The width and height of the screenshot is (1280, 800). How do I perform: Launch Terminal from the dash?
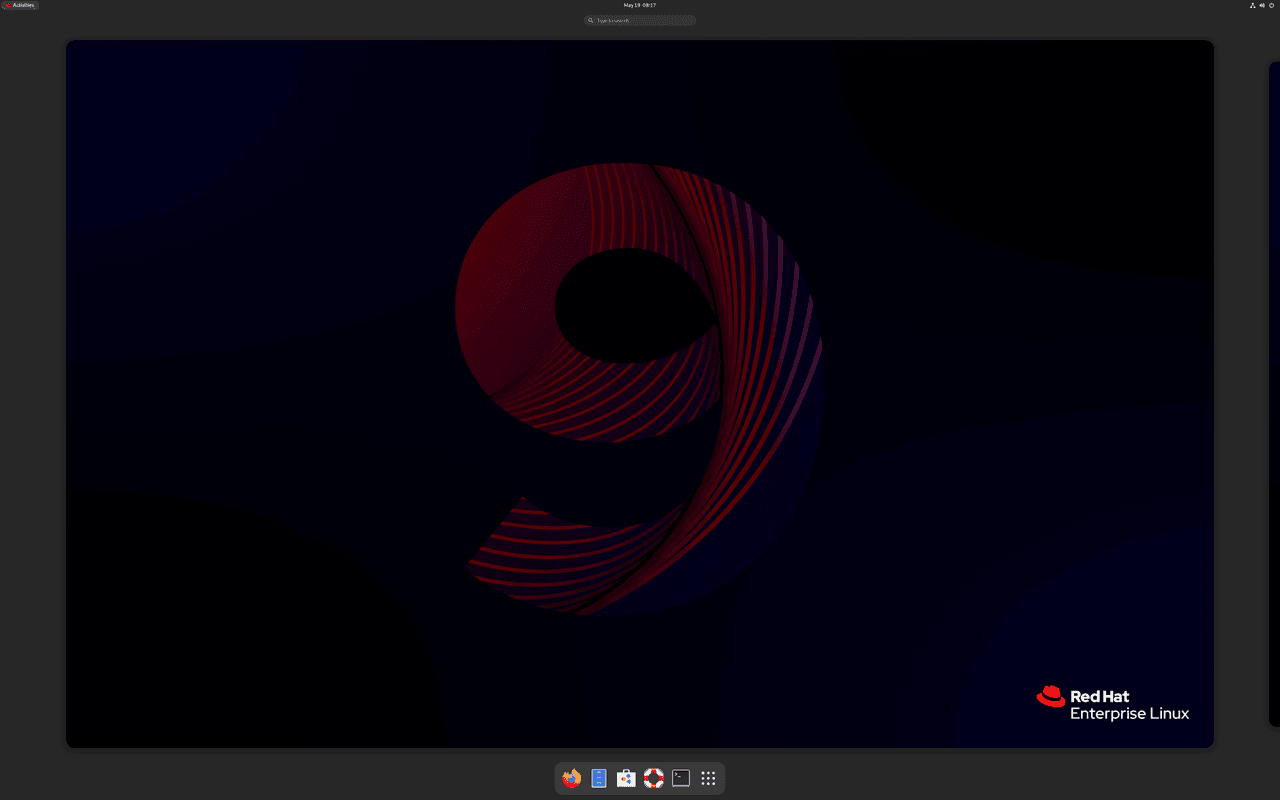680,778
